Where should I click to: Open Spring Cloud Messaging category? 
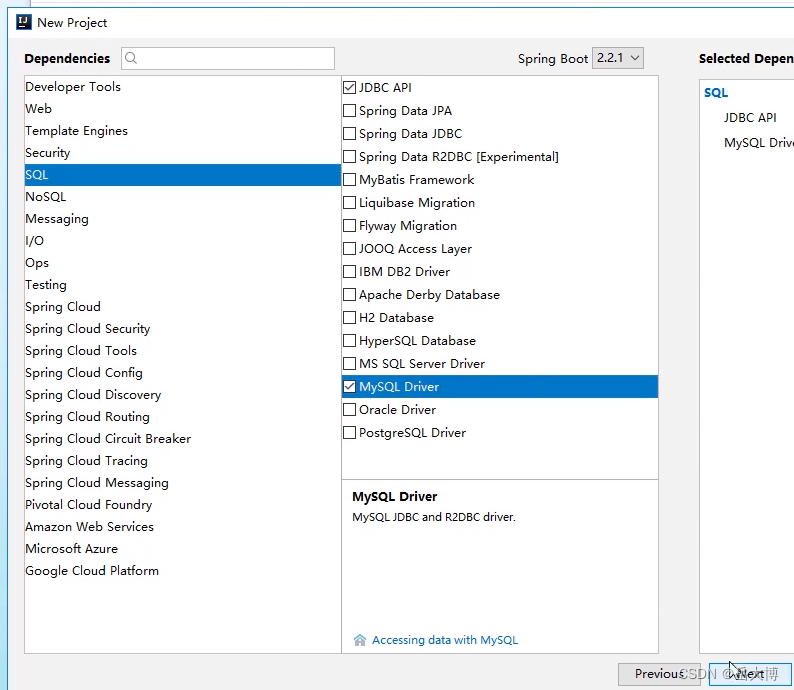pos(182,483)
